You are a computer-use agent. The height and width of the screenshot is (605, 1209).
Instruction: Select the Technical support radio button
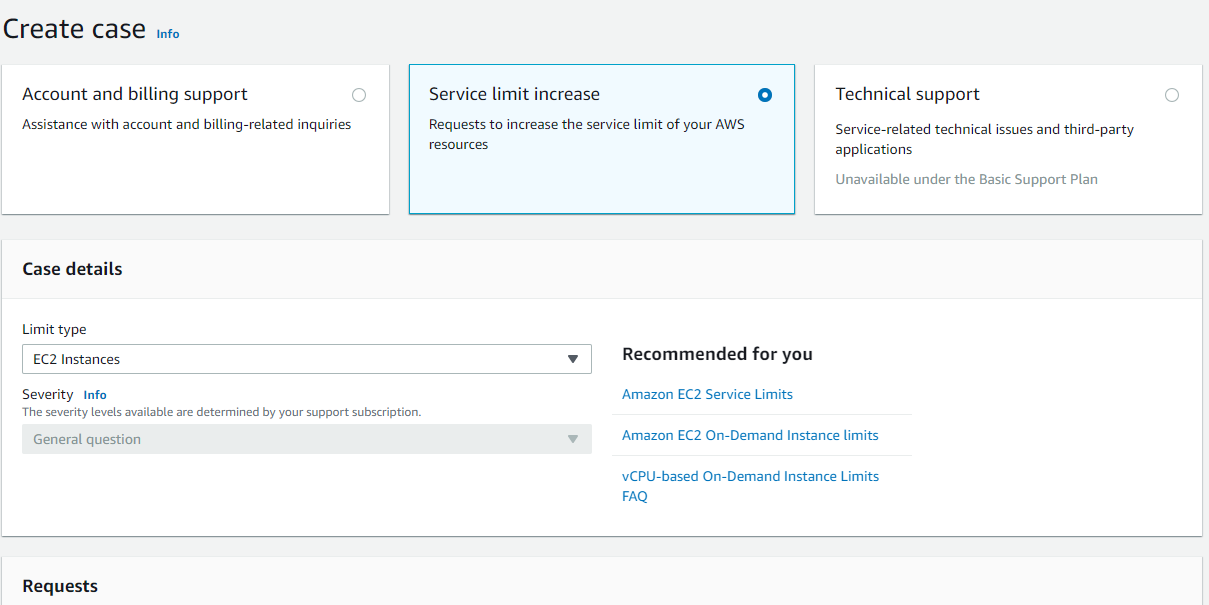(x=1172, y=95)
